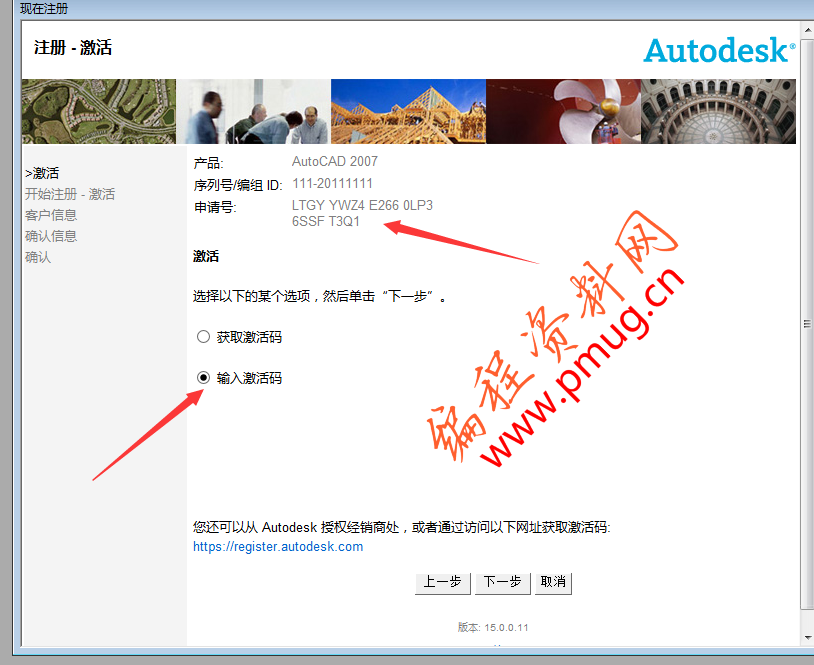814x665 pixels.
Task: Click the 下一步 button
Action: (503, 582)
